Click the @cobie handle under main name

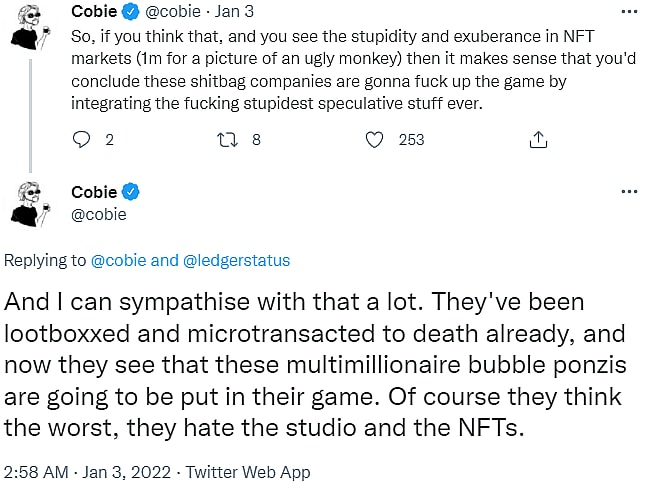point(99,214)
